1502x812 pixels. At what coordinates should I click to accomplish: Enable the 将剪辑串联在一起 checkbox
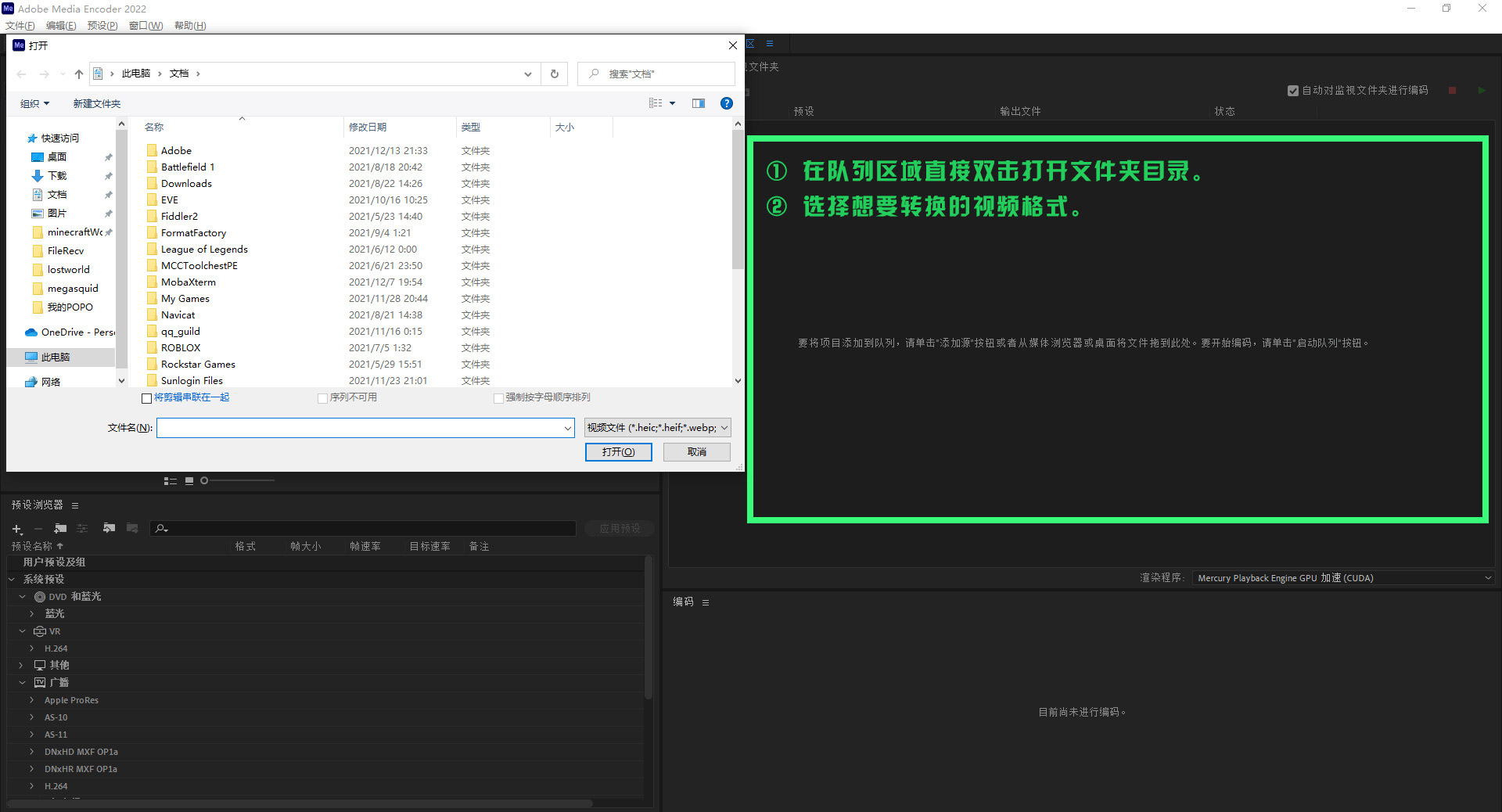(146, 398)
